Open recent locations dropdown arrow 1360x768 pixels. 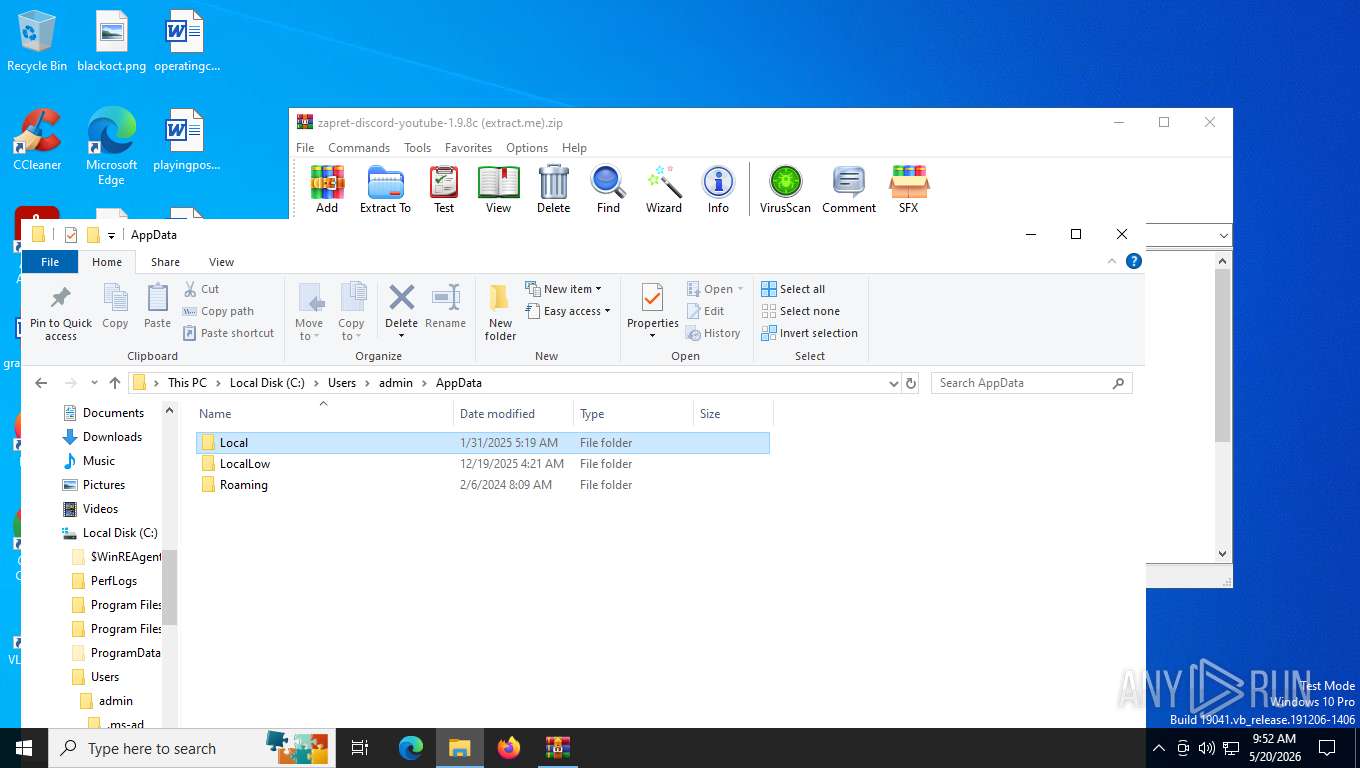click(x=94, y=383)
